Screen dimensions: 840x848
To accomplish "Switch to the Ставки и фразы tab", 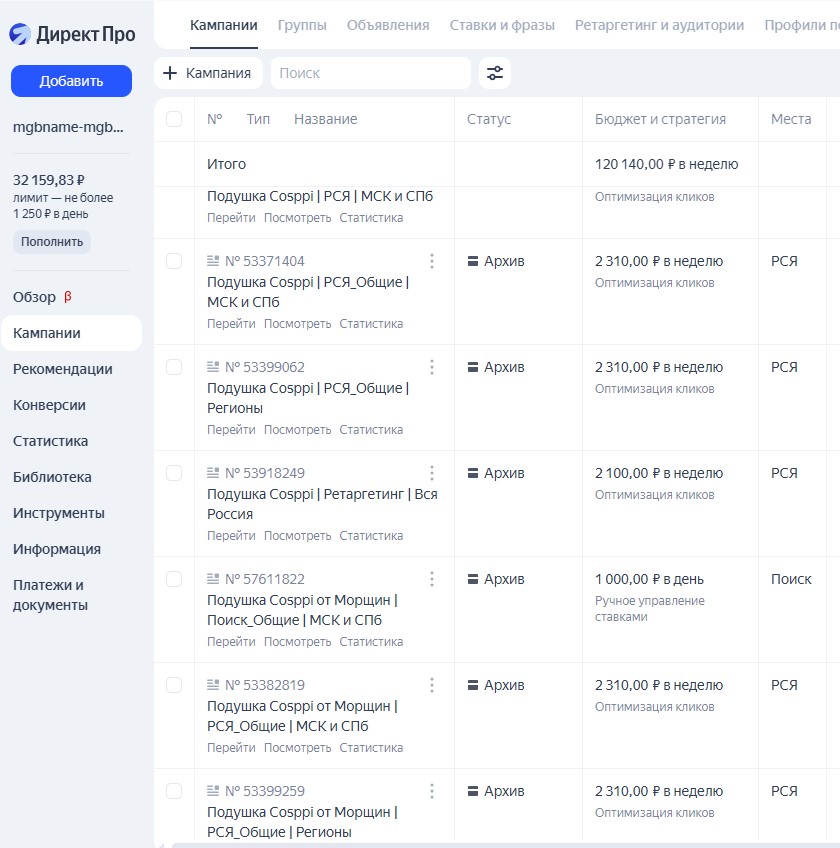I will pos(502,25).
